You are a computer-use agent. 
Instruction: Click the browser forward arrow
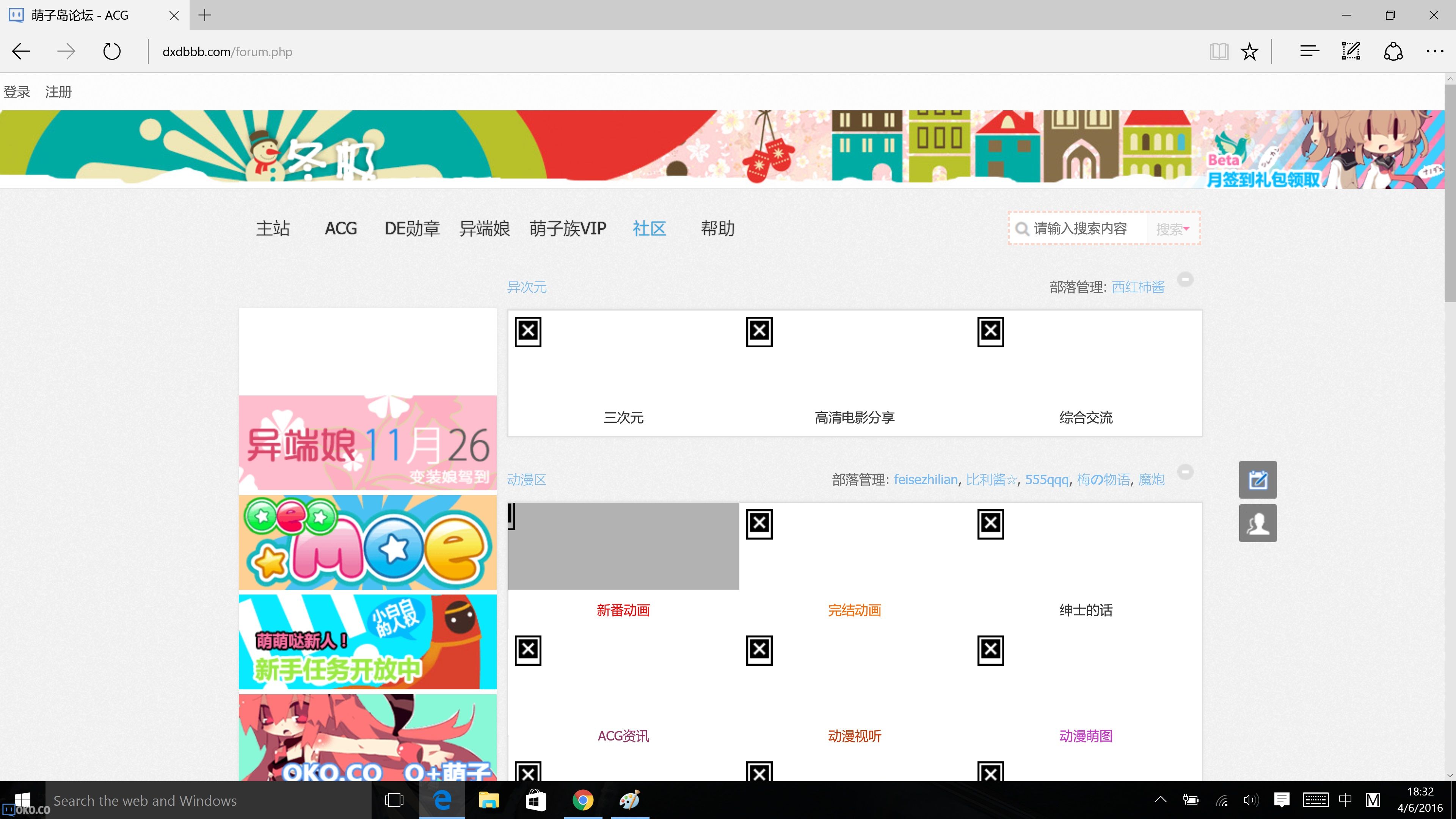coord(66,52)
